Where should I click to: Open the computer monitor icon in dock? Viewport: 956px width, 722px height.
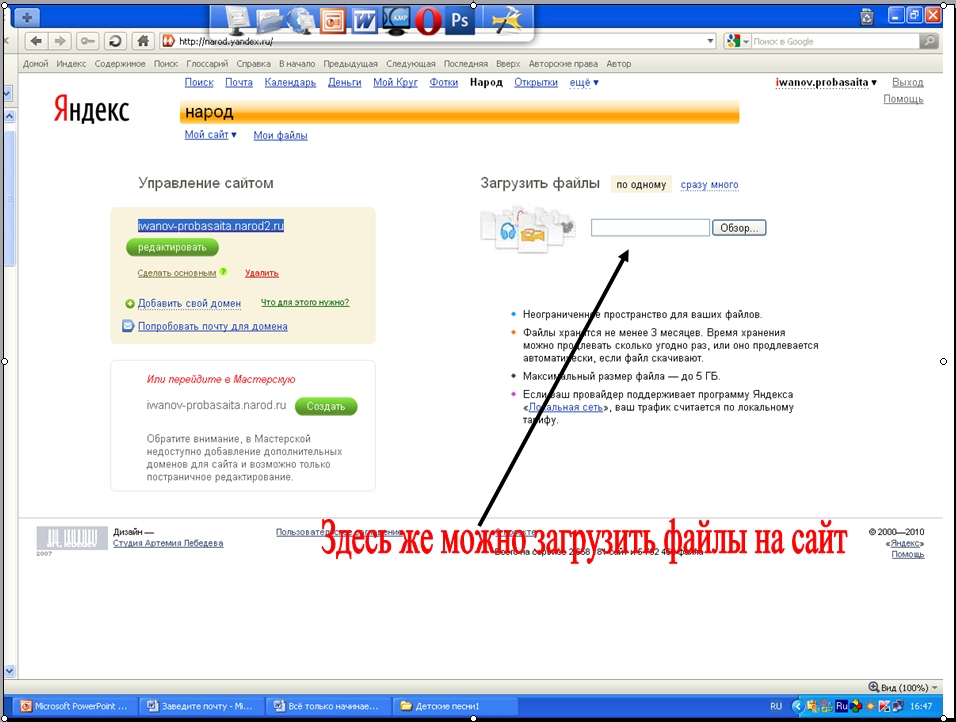click(239, 21)
